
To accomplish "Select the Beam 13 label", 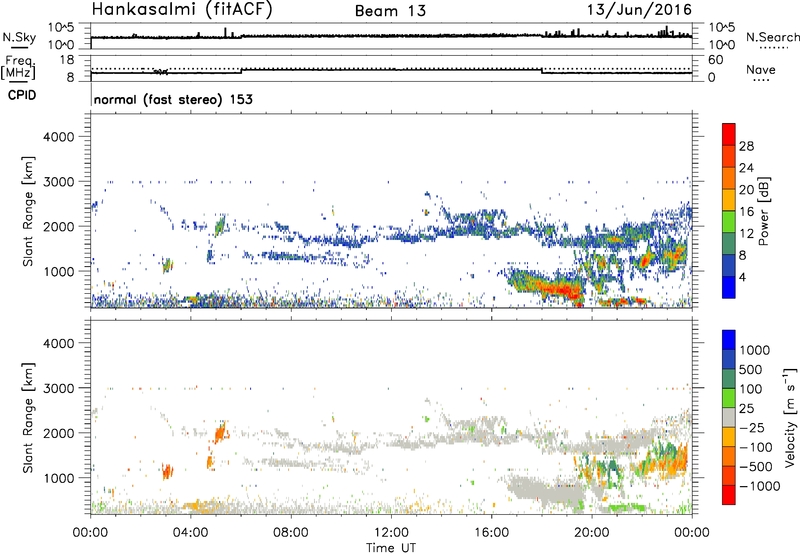I will [x=390, y=11].
